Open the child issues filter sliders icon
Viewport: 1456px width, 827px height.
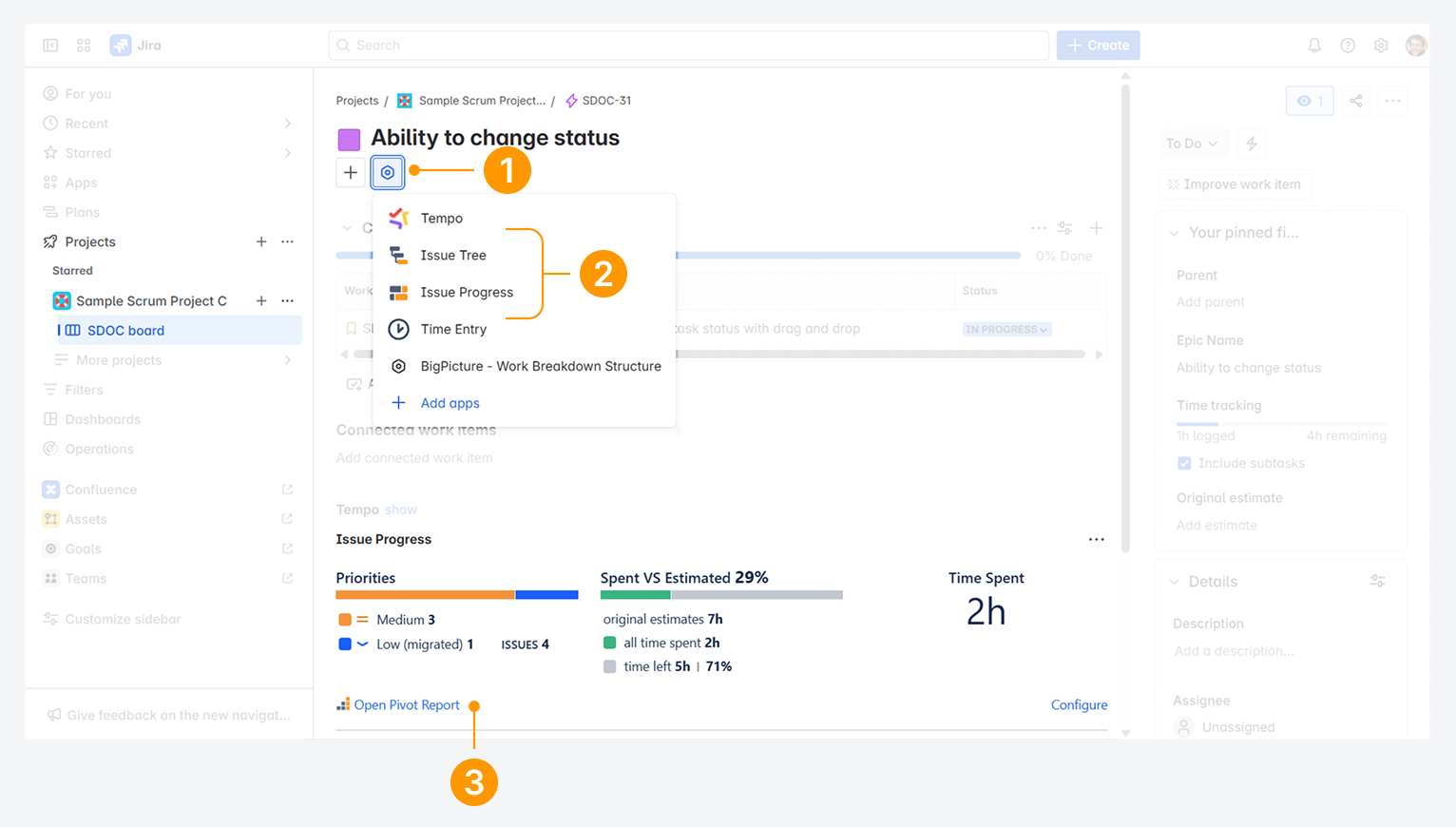coord(1065,228)
